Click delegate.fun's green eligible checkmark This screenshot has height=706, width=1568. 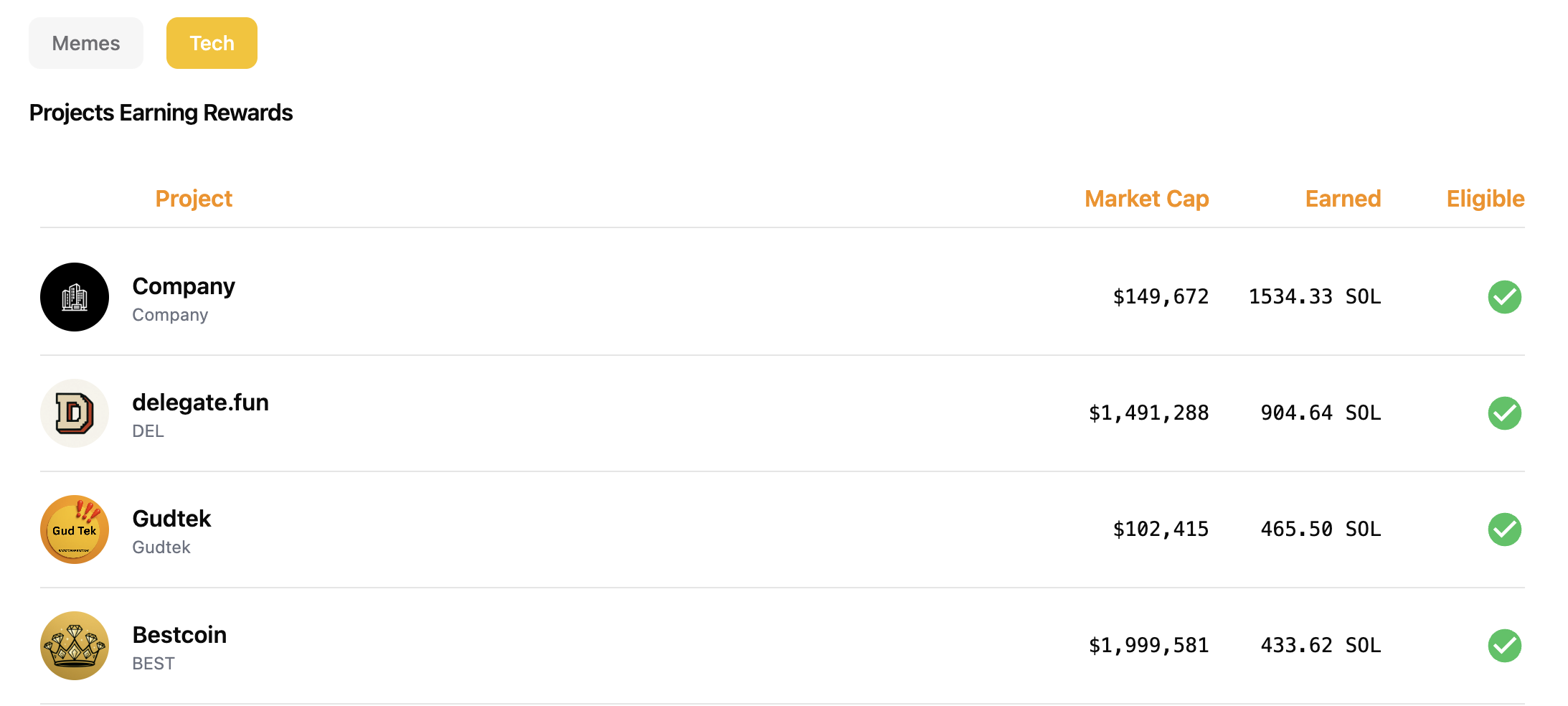click(x=1505, y=413)
